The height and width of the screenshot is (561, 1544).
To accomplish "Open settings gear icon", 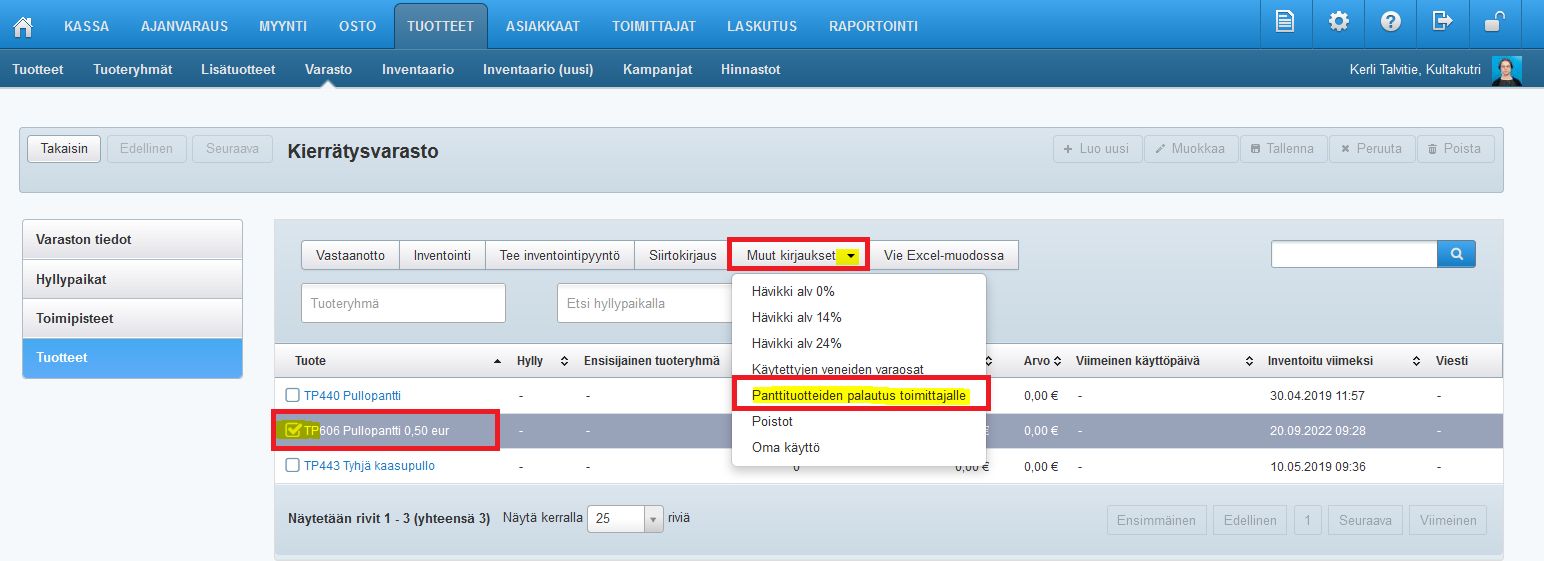I will coord(1338,22).
